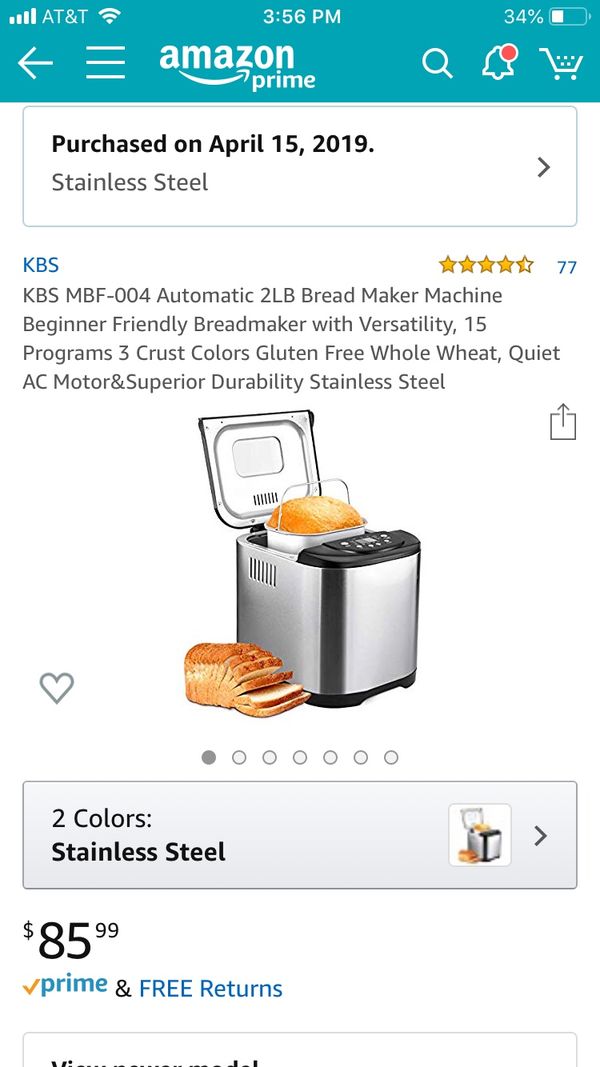Tap the stainless steel color thumbnail

[480, 835]
